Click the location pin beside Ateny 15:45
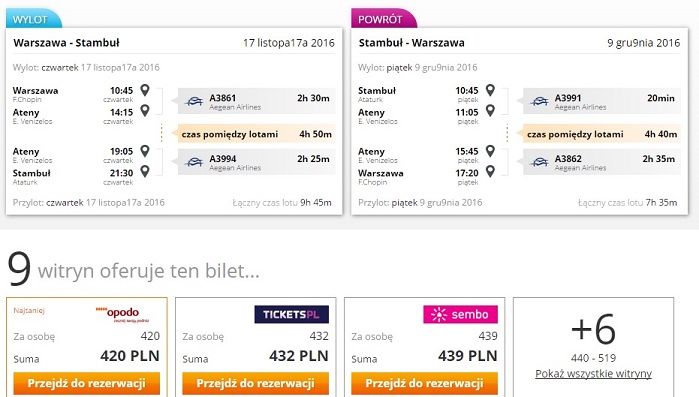Image resolution: width=699 pixels, height=397 pixels. click(490, 151)
